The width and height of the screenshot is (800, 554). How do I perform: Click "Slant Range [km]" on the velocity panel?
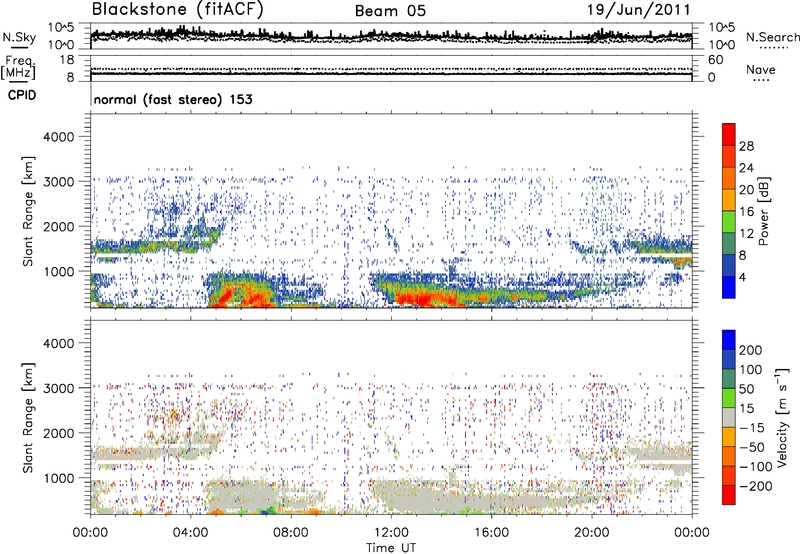click(28, 417)
